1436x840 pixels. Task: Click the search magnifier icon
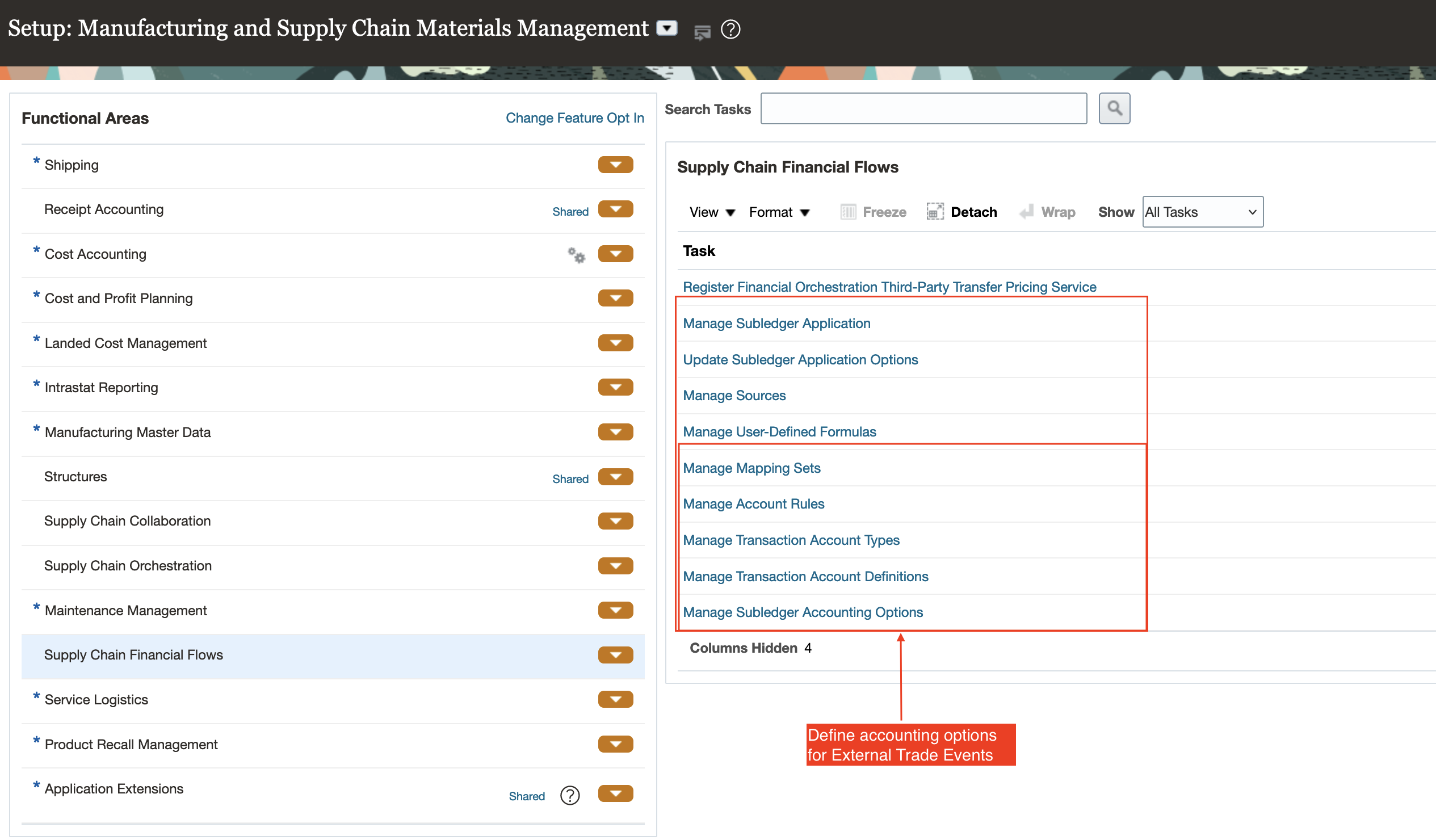pyautogui.click(x=1114, y=108)
